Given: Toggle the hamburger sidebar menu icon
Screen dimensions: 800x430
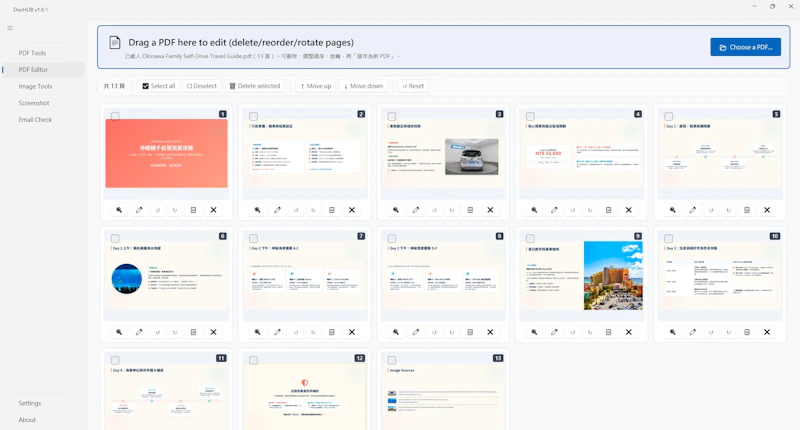Looking at the screenshot, I should coord(10,28).
